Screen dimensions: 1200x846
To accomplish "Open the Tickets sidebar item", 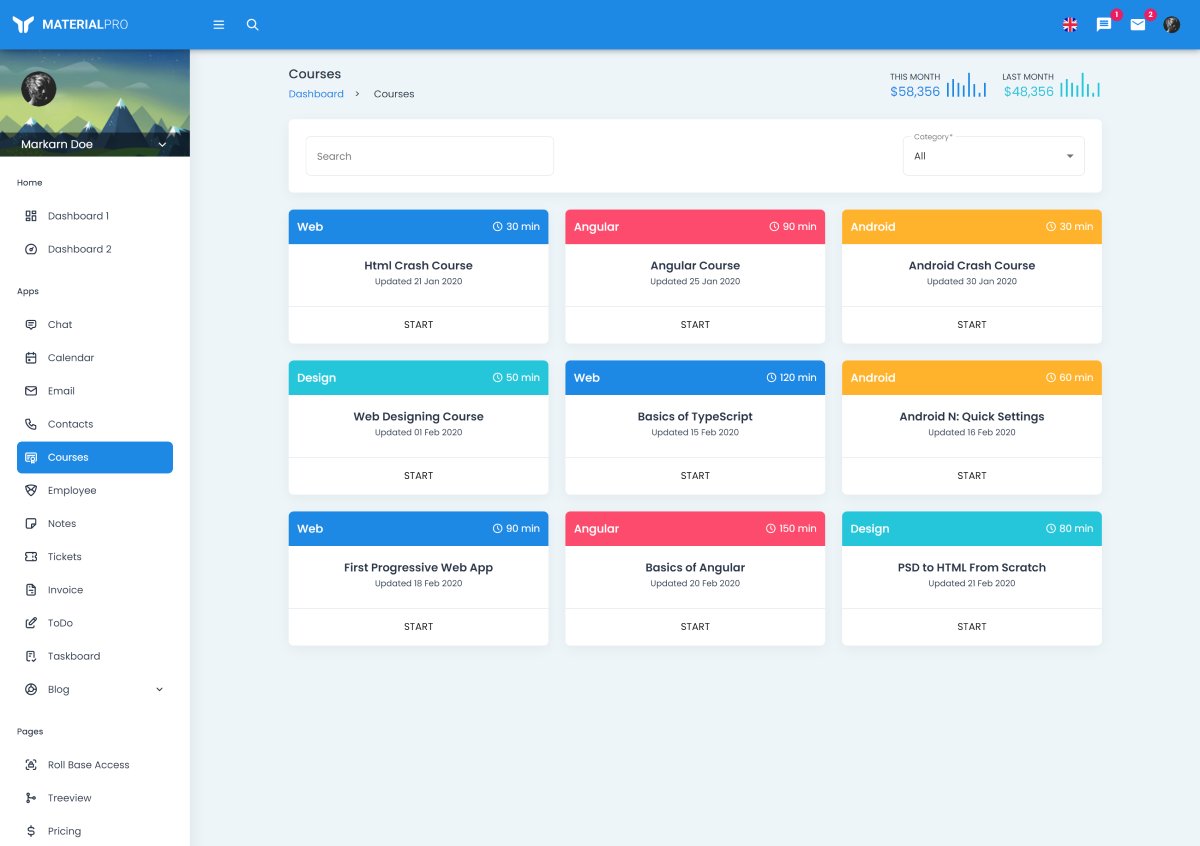I will 65,557.
